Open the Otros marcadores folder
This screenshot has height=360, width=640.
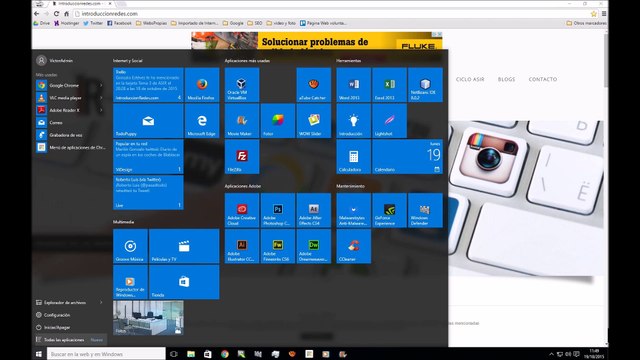click(x=586, y=23)
